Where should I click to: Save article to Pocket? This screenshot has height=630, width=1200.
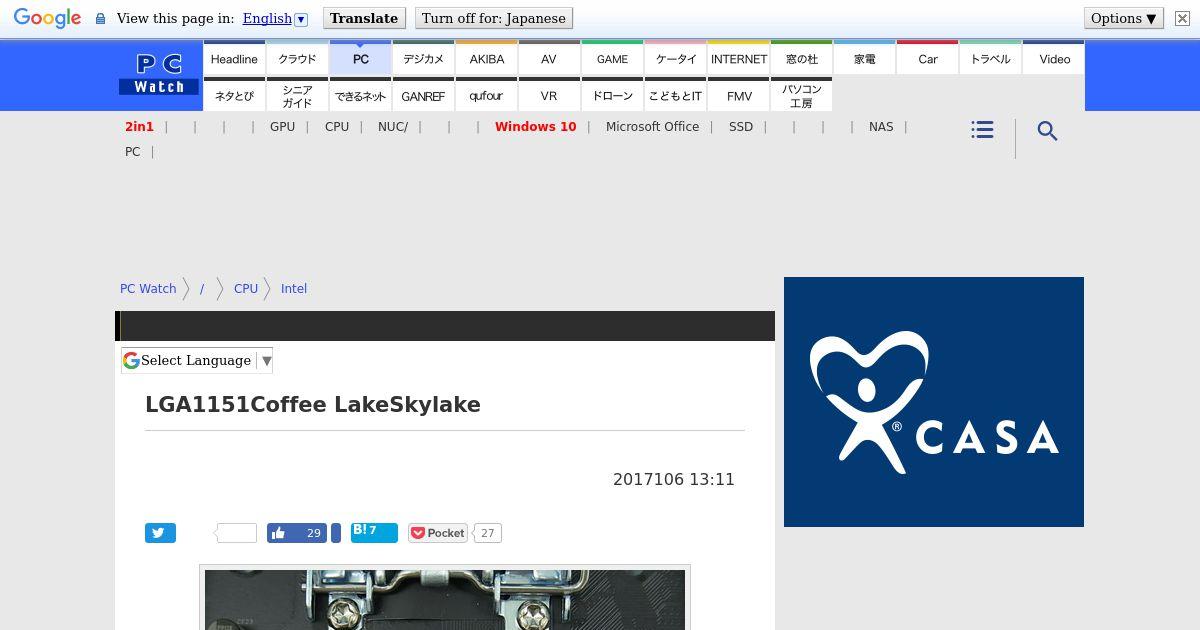click(x=438, y=533)
